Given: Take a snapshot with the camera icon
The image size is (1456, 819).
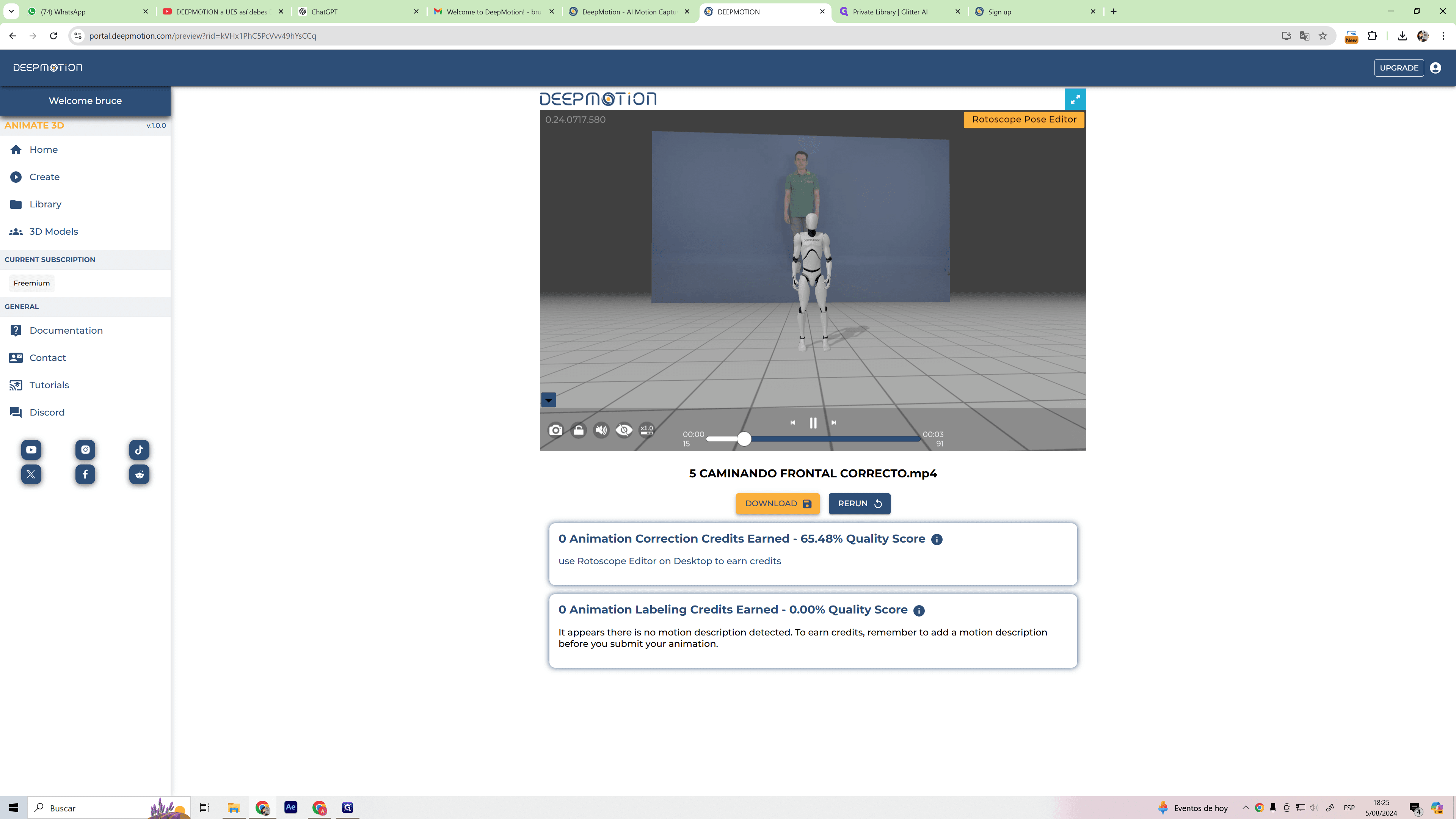Looking at the screenshot, I should [x=555, y=430].
